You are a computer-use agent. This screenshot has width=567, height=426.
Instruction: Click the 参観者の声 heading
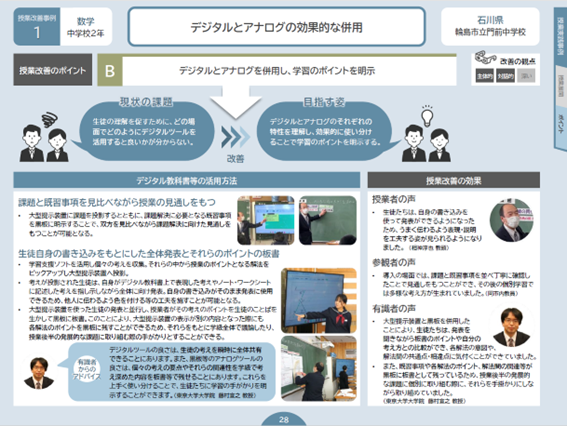point(394,262)
